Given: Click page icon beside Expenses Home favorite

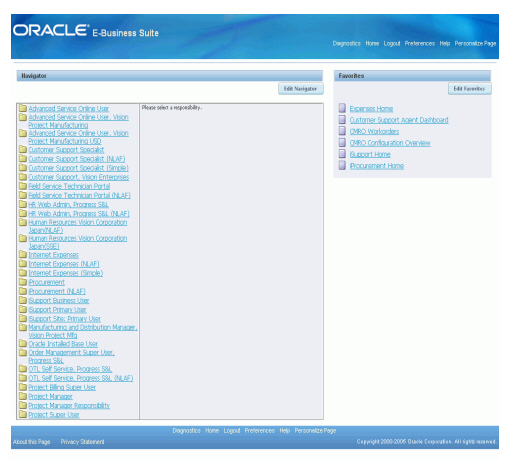Looking at the screenshot, I should pyautogui.click(x=342, y=108).
